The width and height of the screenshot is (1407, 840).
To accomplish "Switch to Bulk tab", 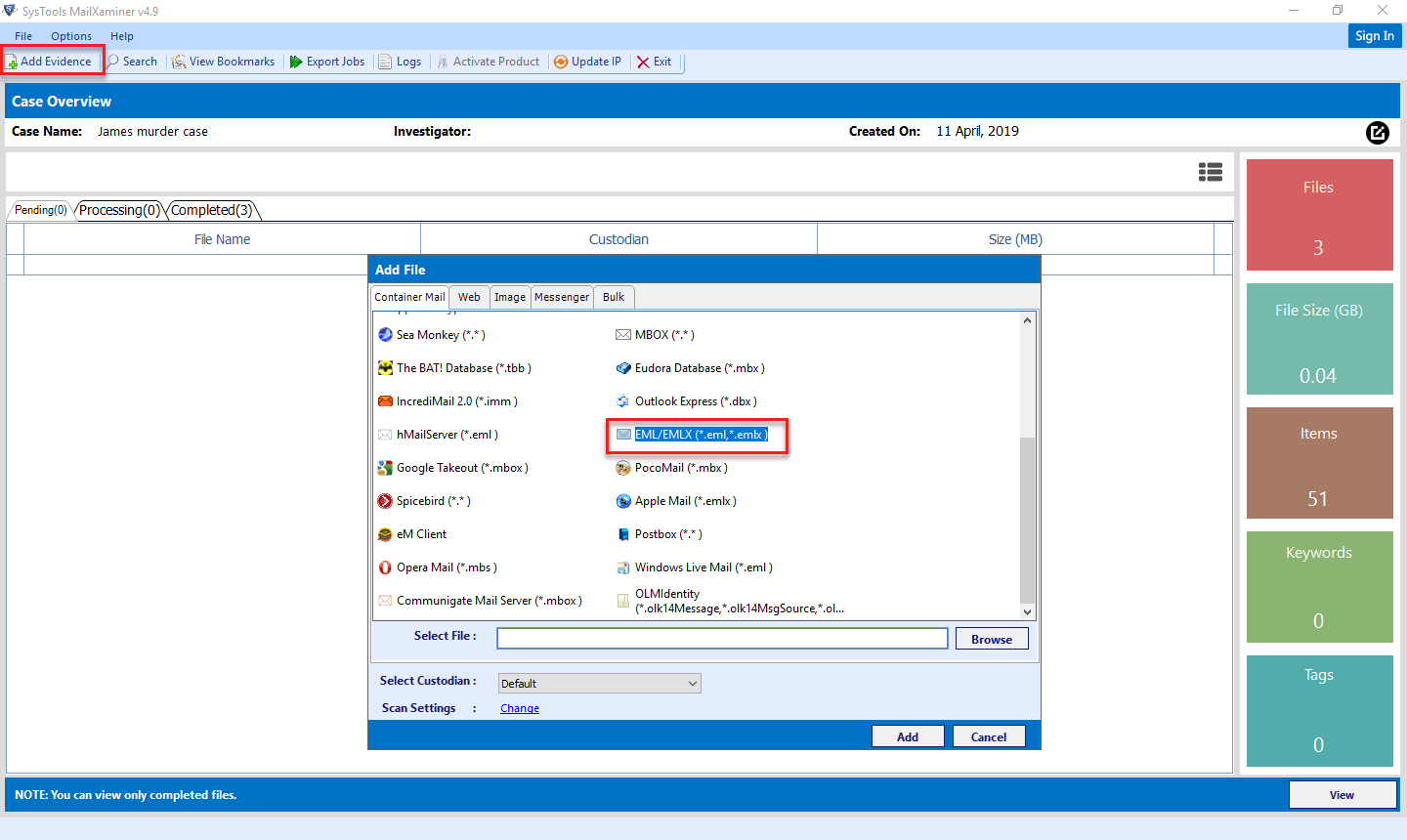I will tap(614, 297).
